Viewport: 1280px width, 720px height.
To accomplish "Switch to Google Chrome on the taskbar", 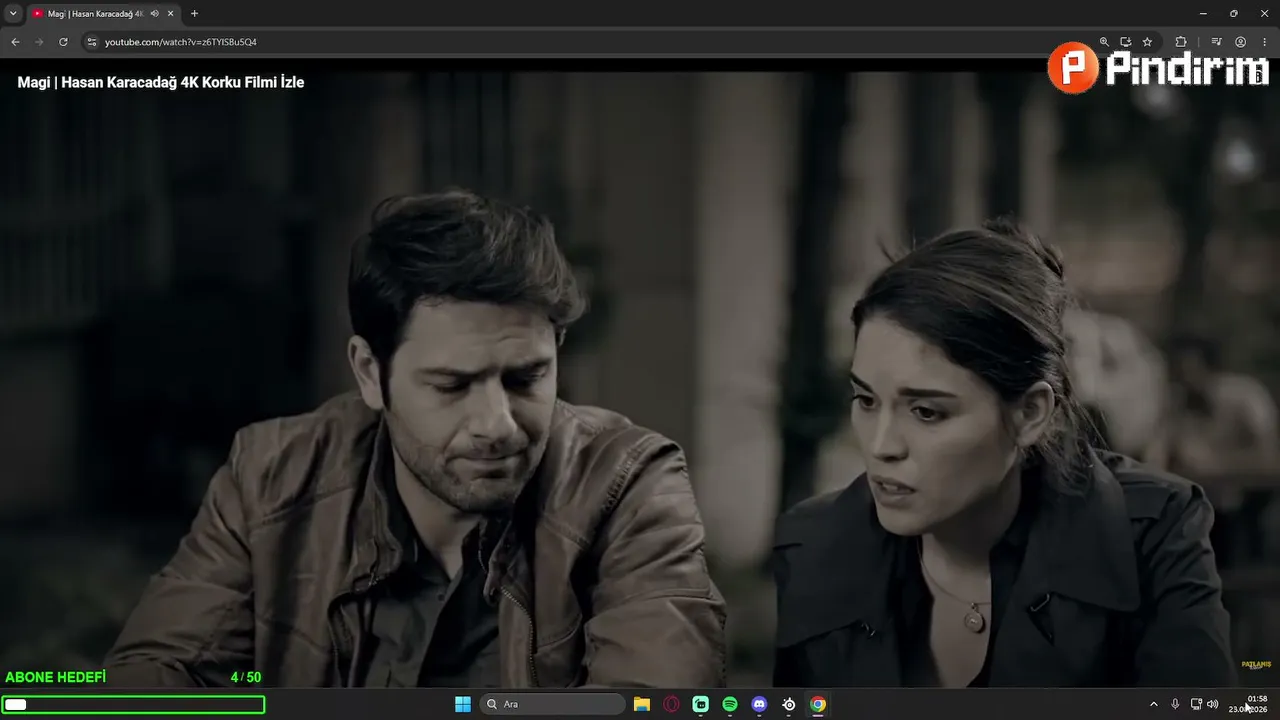I will tap(818, 704).
